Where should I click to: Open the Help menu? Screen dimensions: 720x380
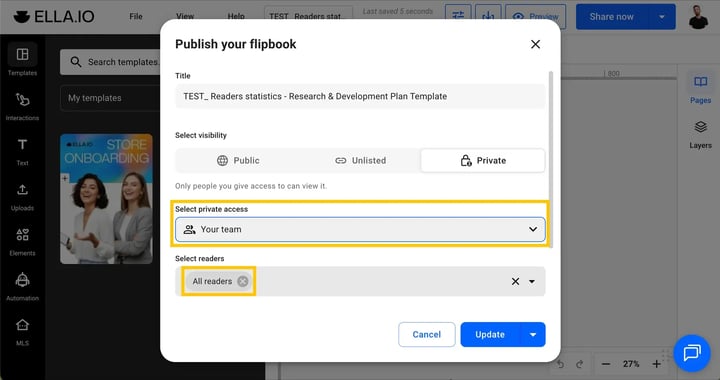pyautogui.click(x=236, y=17)
